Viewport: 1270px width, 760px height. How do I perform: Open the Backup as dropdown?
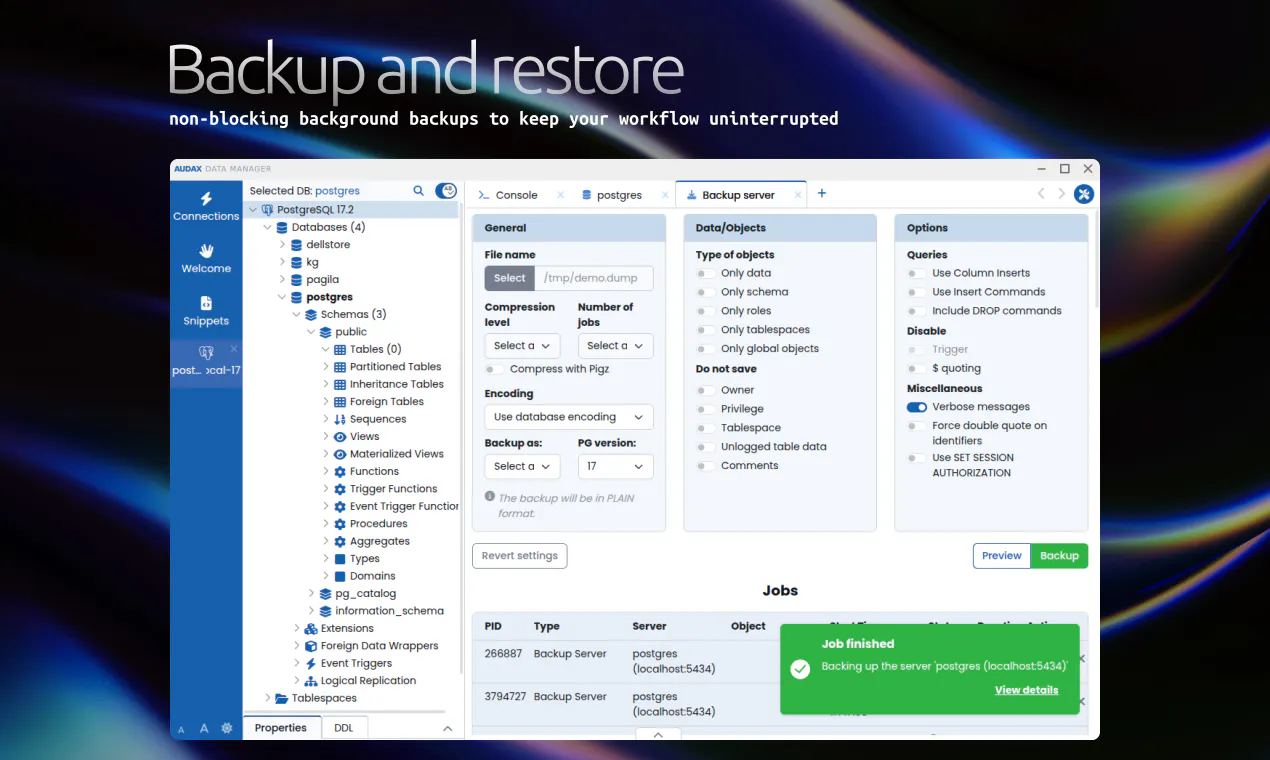[522, 466]
